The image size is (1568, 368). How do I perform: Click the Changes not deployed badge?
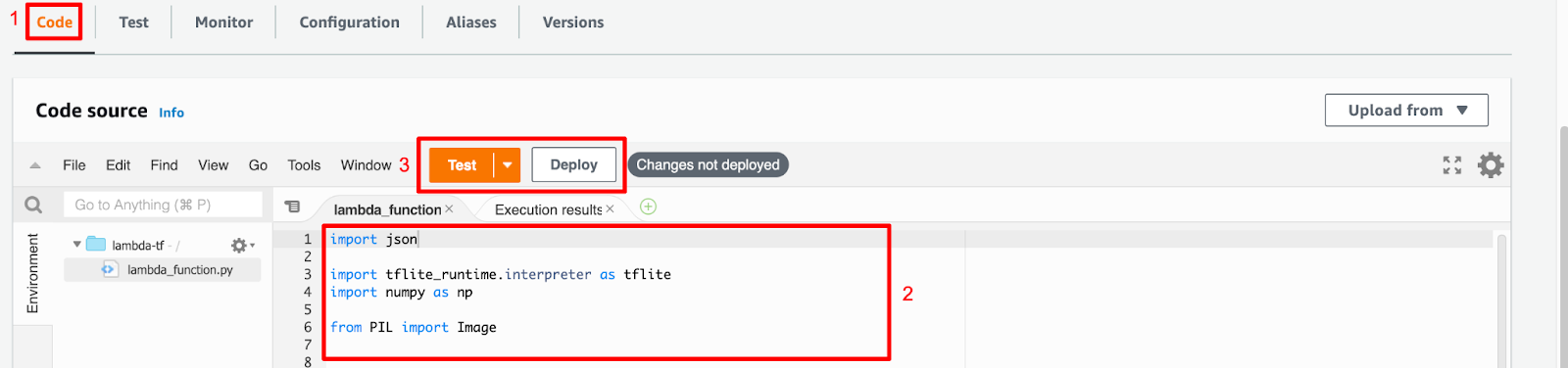click(x=708, y=164)
